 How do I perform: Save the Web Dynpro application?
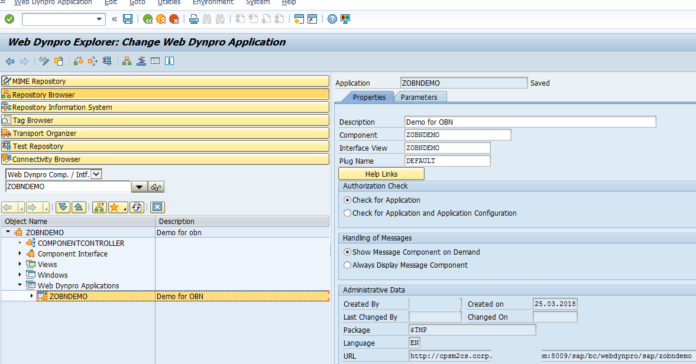click(x=128, y=19)
